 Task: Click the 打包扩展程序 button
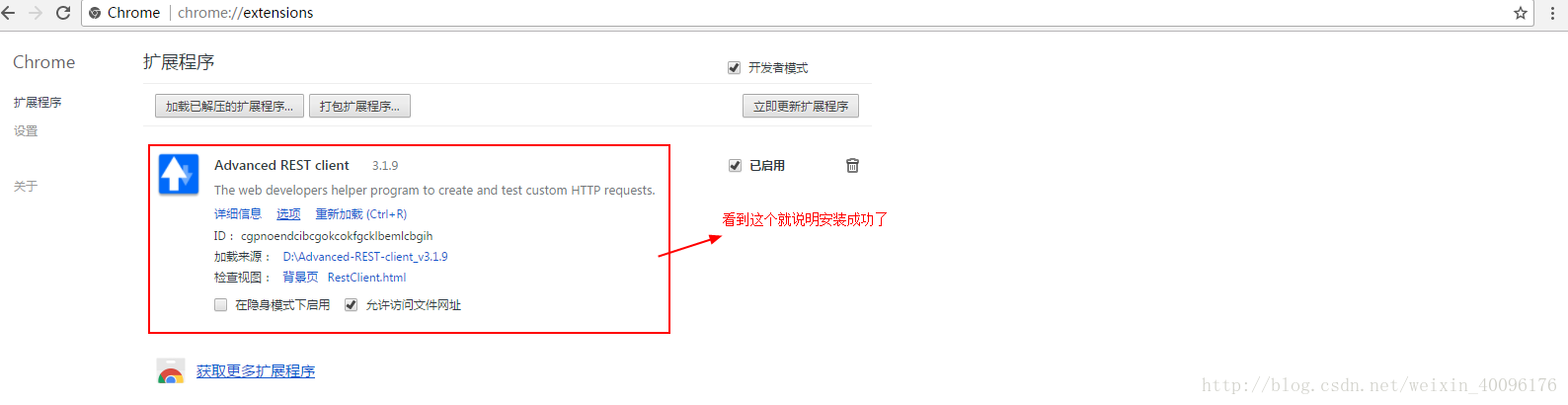tap(359, 106)
